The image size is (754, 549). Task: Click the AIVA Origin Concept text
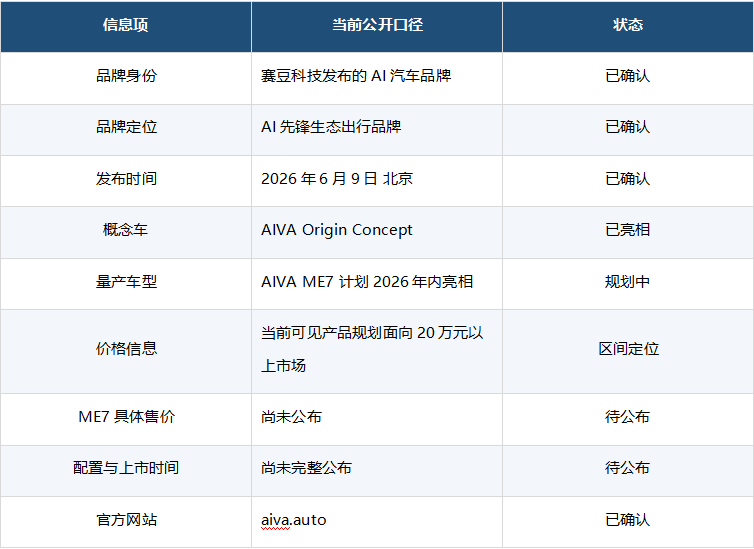337,230
